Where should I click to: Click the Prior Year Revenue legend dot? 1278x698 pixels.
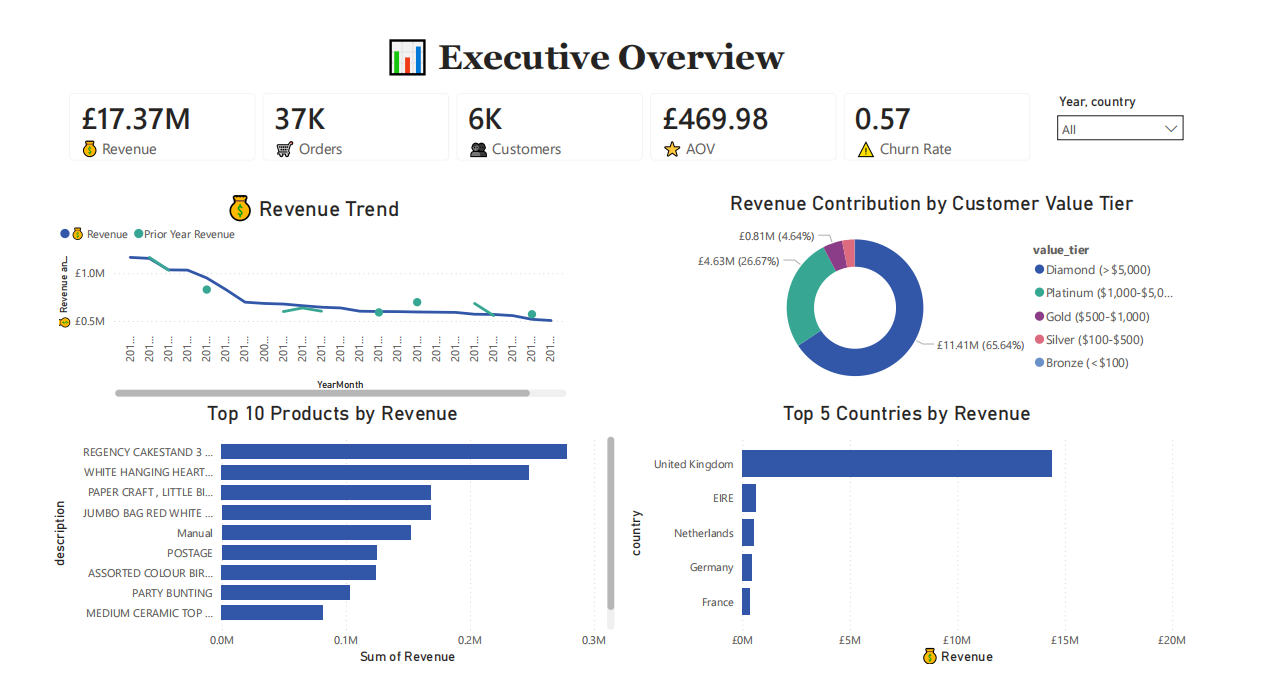(x=138, y=234)
